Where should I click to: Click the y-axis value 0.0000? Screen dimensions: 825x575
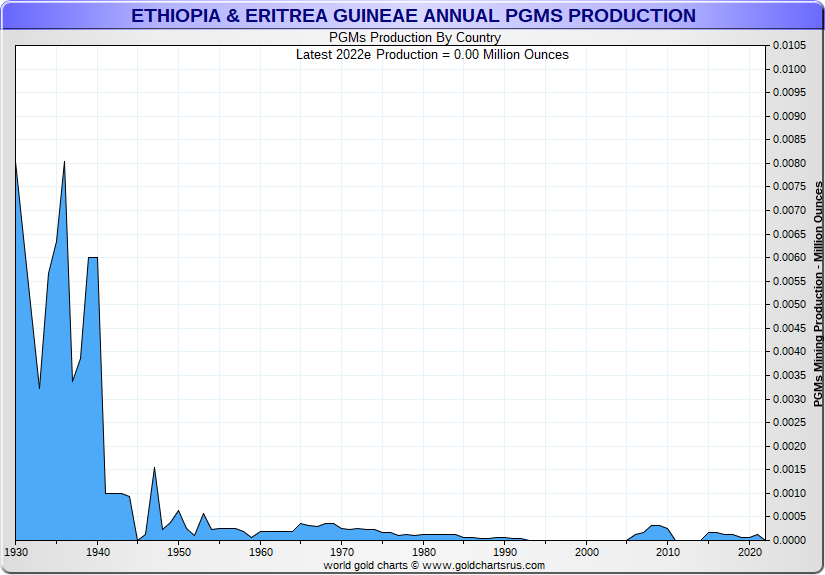(789, 540)
